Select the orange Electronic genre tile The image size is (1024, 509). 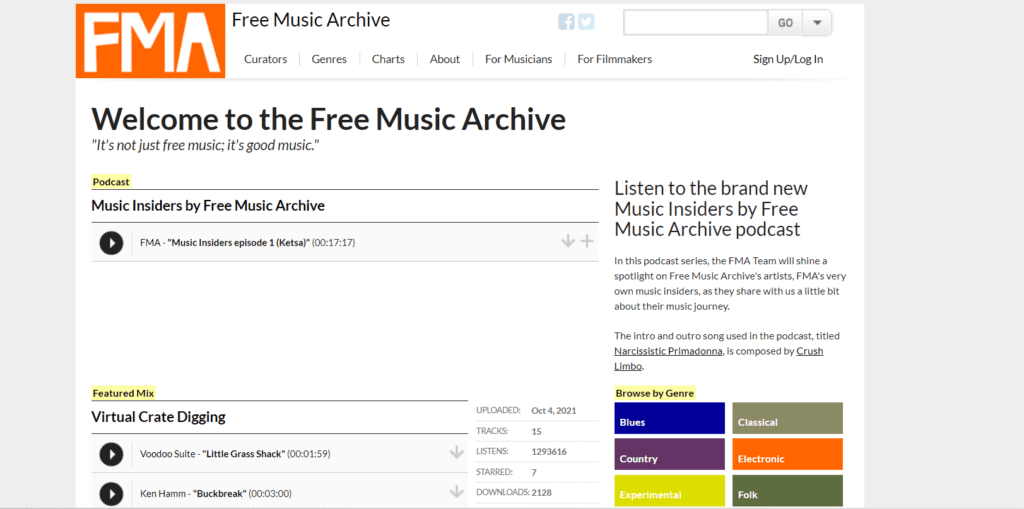point(787,455)
